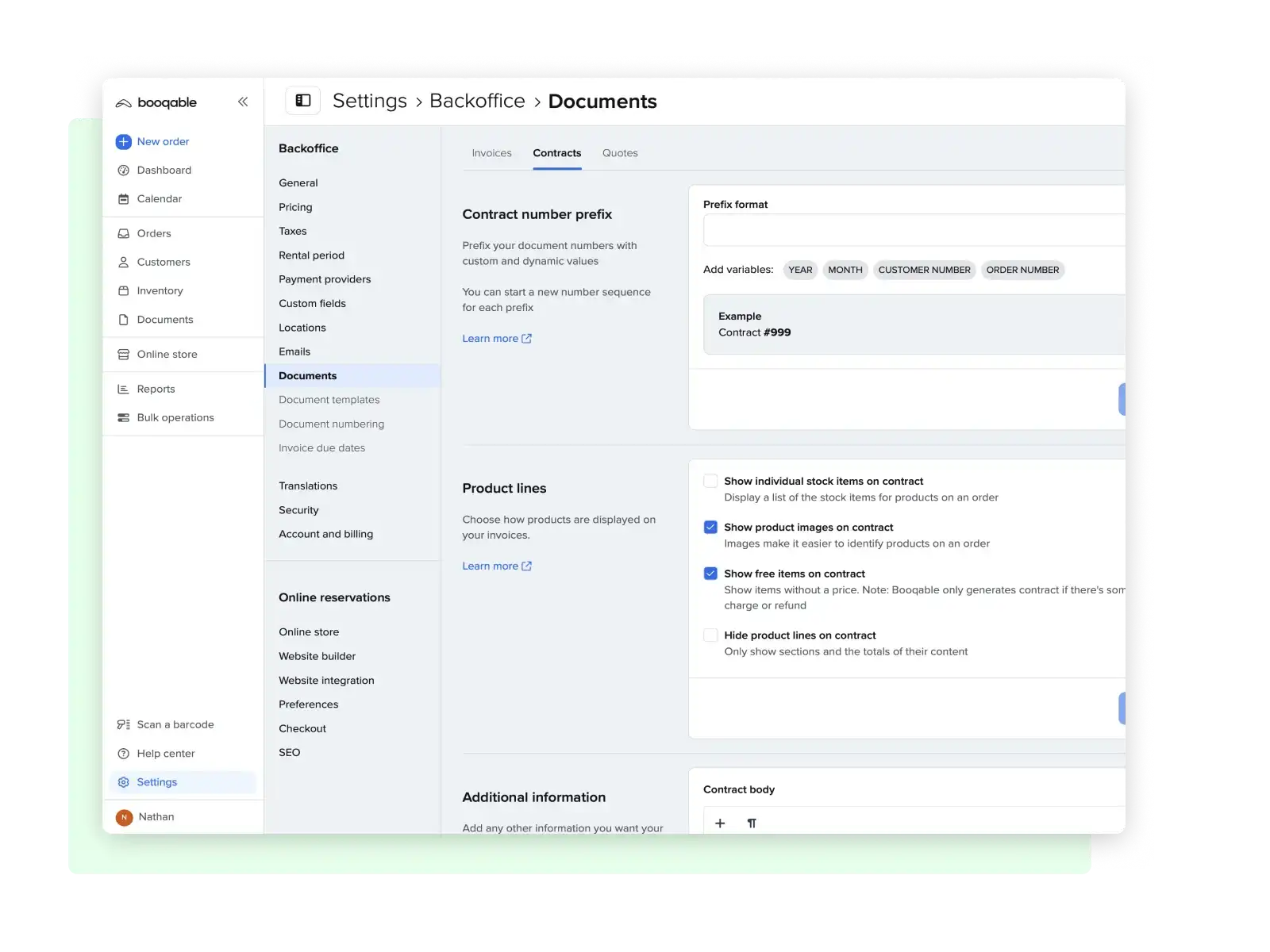
Task: Open the Inventory section
Action: tap(160, 291)
